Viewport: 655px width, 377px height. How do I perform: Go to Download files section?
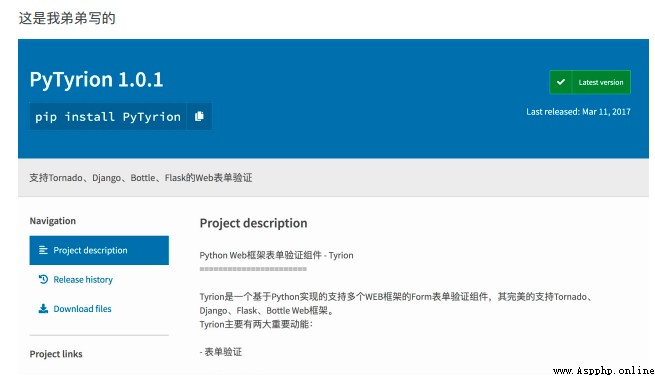click(82, 309)
